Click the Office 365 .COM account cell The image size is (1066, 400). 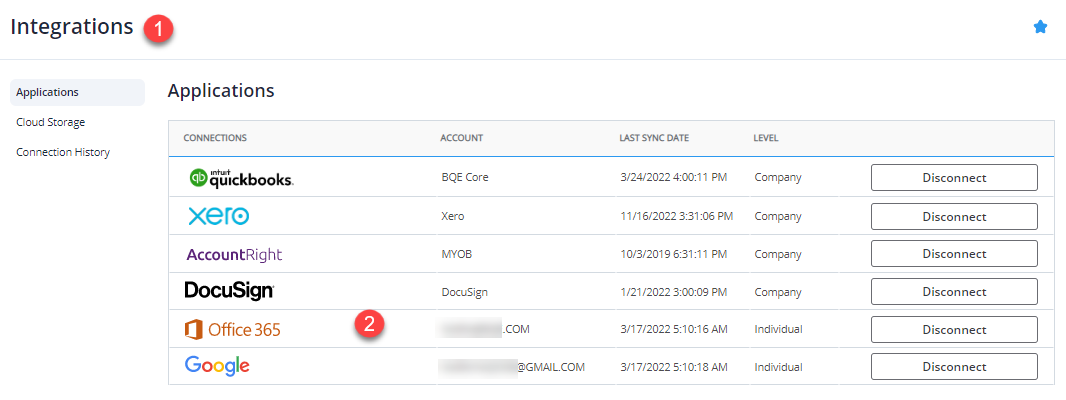coord(483,329)
